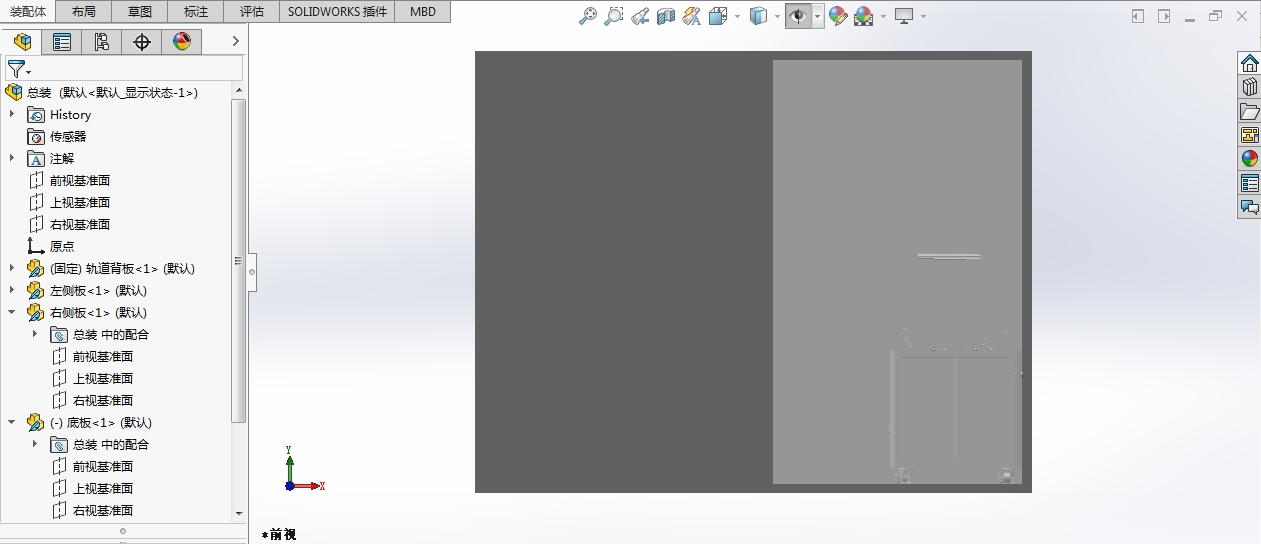The height and width of the screenshot is (544, 1261).
Task: Open MBD tab
Action: click(x=423, y=12)
